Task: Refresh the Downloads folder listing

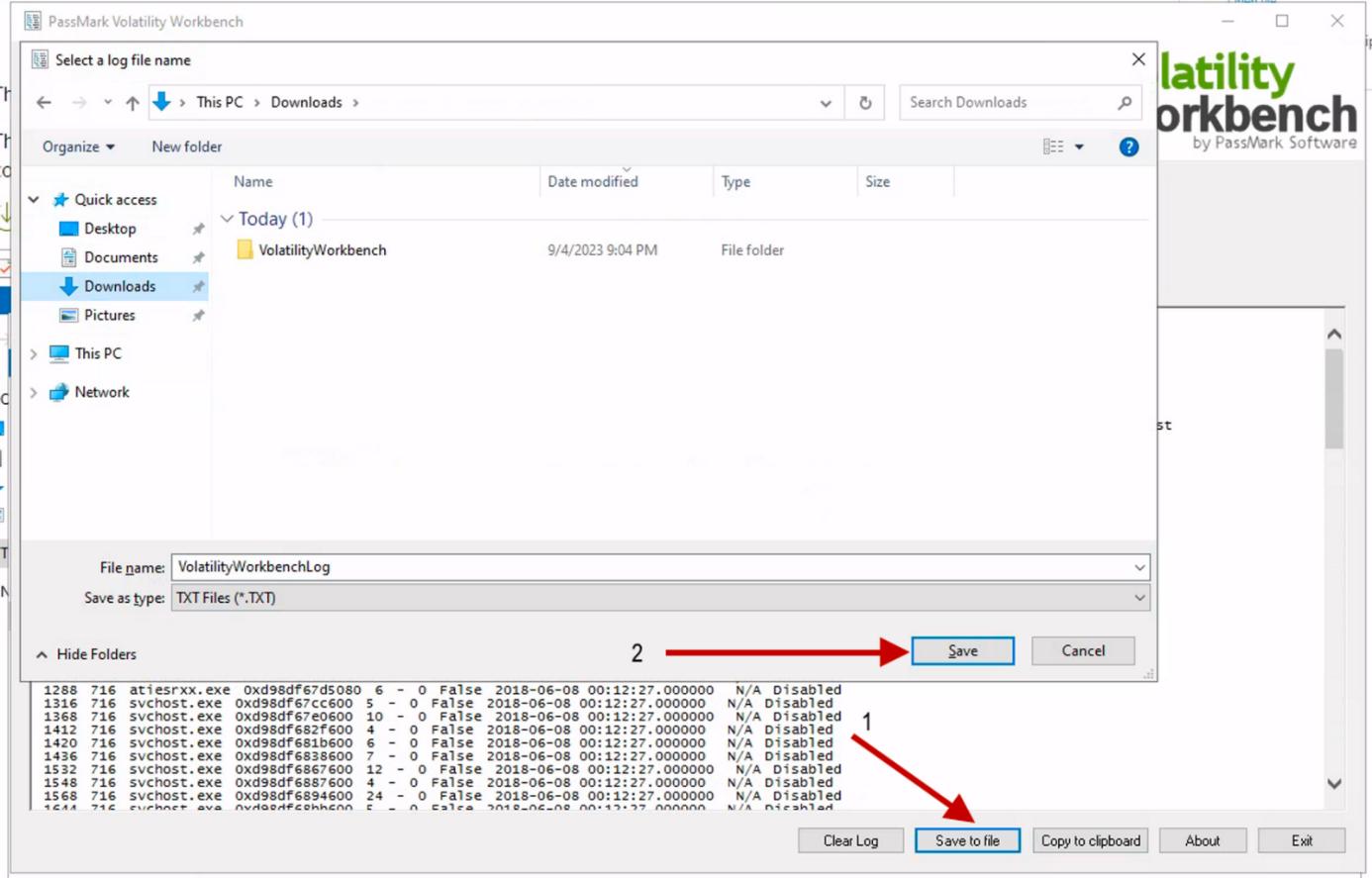Action: pyautogui.click(x=865, y=102)
